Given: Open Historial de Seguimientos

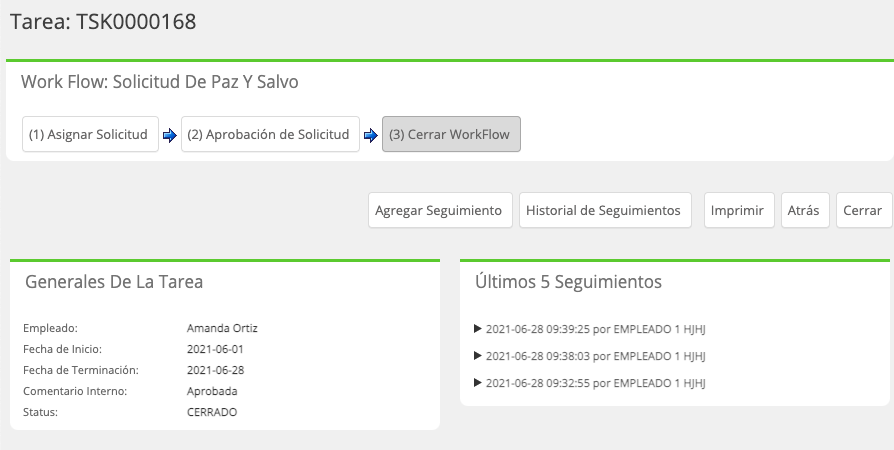Looking at the screenshot, I should click(x=605, y=210).
